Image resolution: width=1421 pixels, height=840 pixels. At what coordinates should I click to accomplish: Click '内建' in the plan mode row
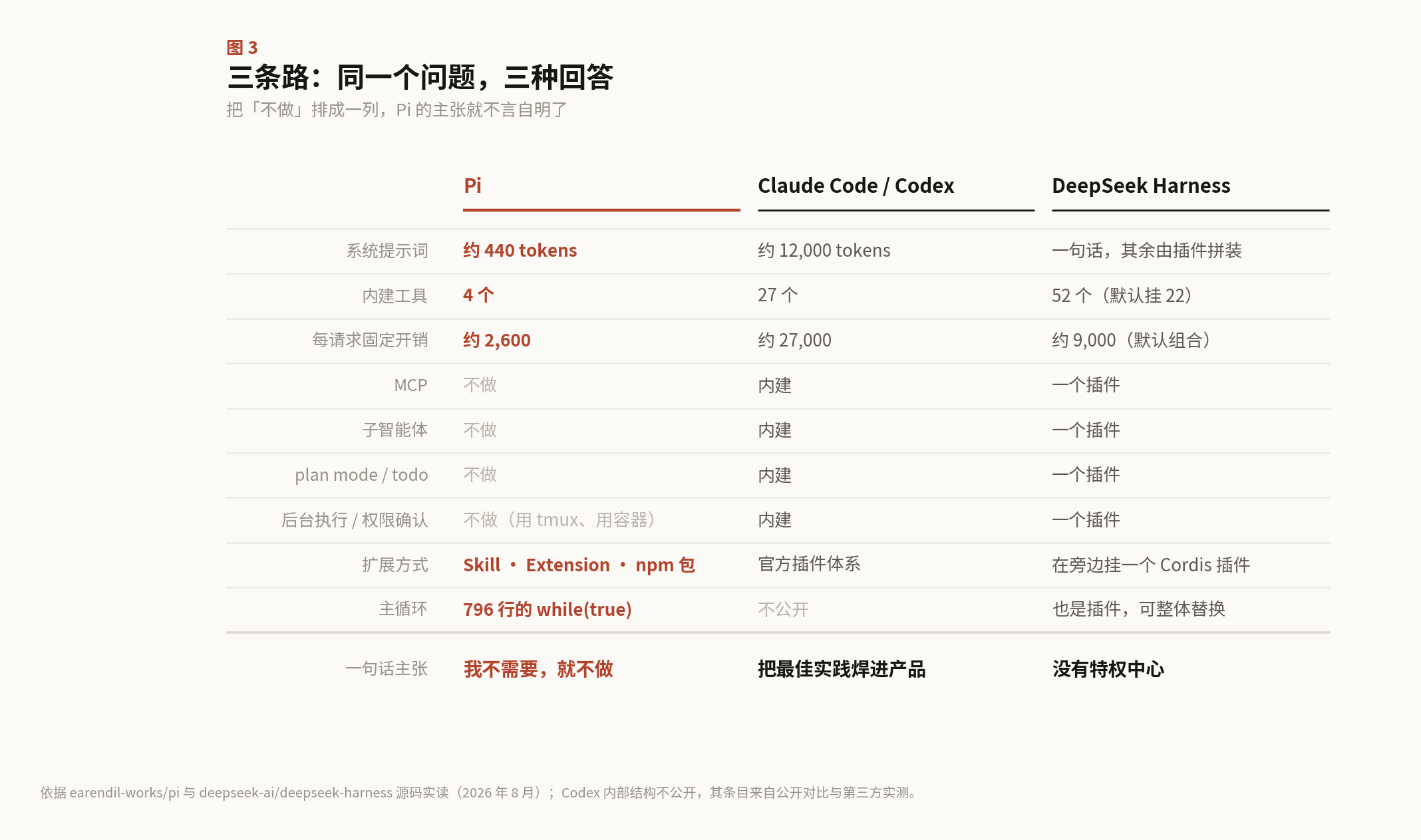pos(775,475)
